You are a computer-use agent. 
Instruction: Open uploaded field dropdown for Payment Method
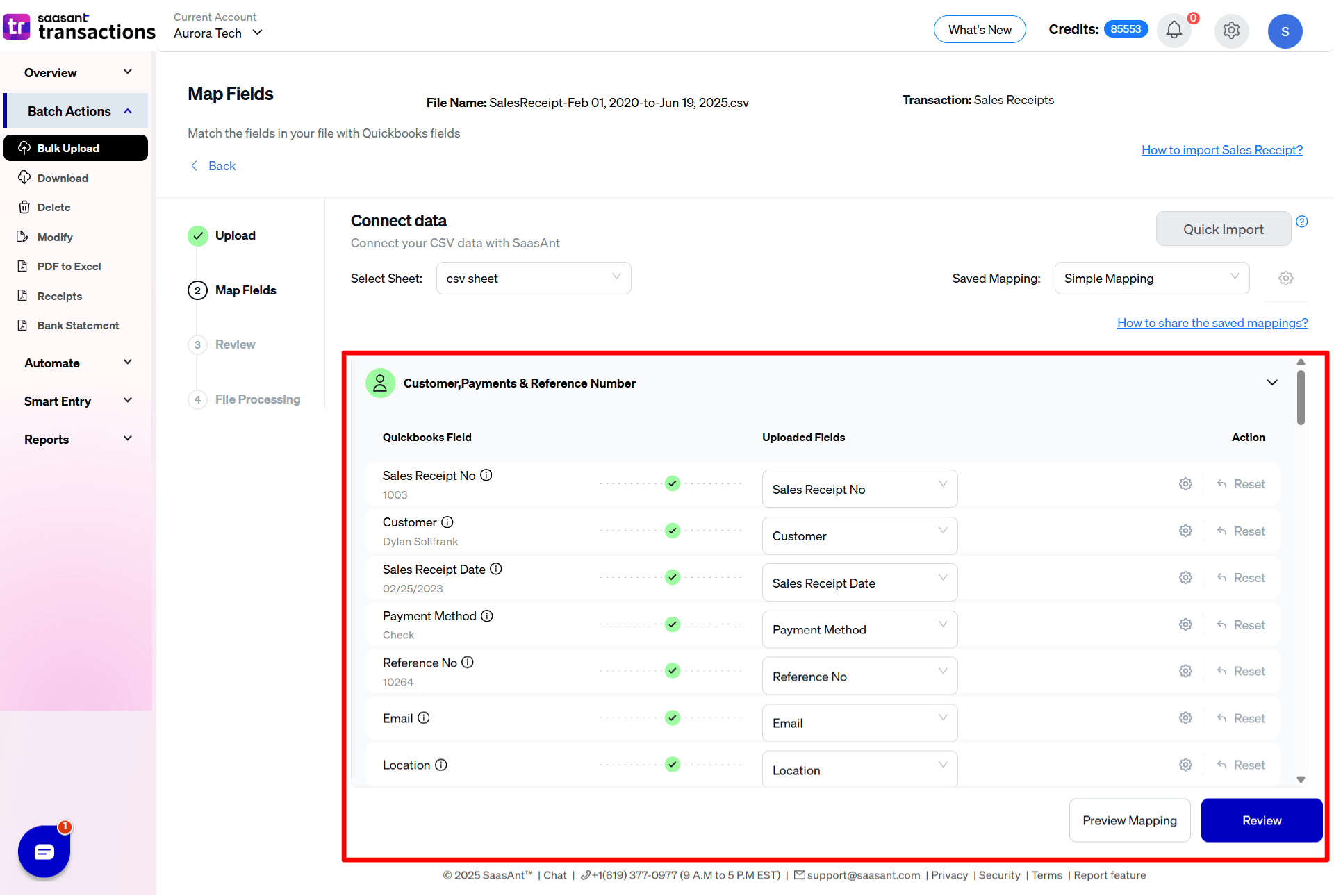859,629
